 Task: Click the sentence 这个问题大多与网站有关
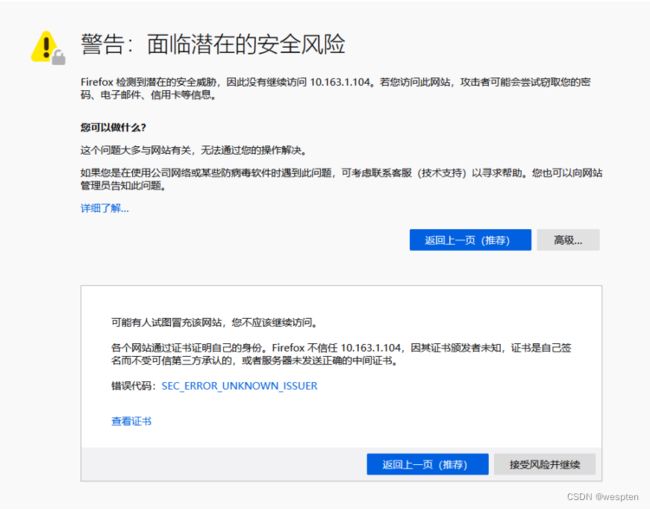point(136,150)
